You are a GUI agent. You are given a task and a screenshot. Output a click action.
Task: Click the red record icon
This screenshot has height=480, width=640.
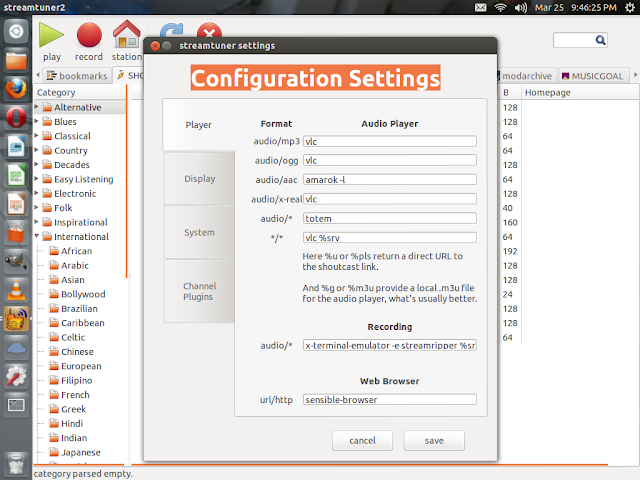pyautogui.click(x=89, y=35)
